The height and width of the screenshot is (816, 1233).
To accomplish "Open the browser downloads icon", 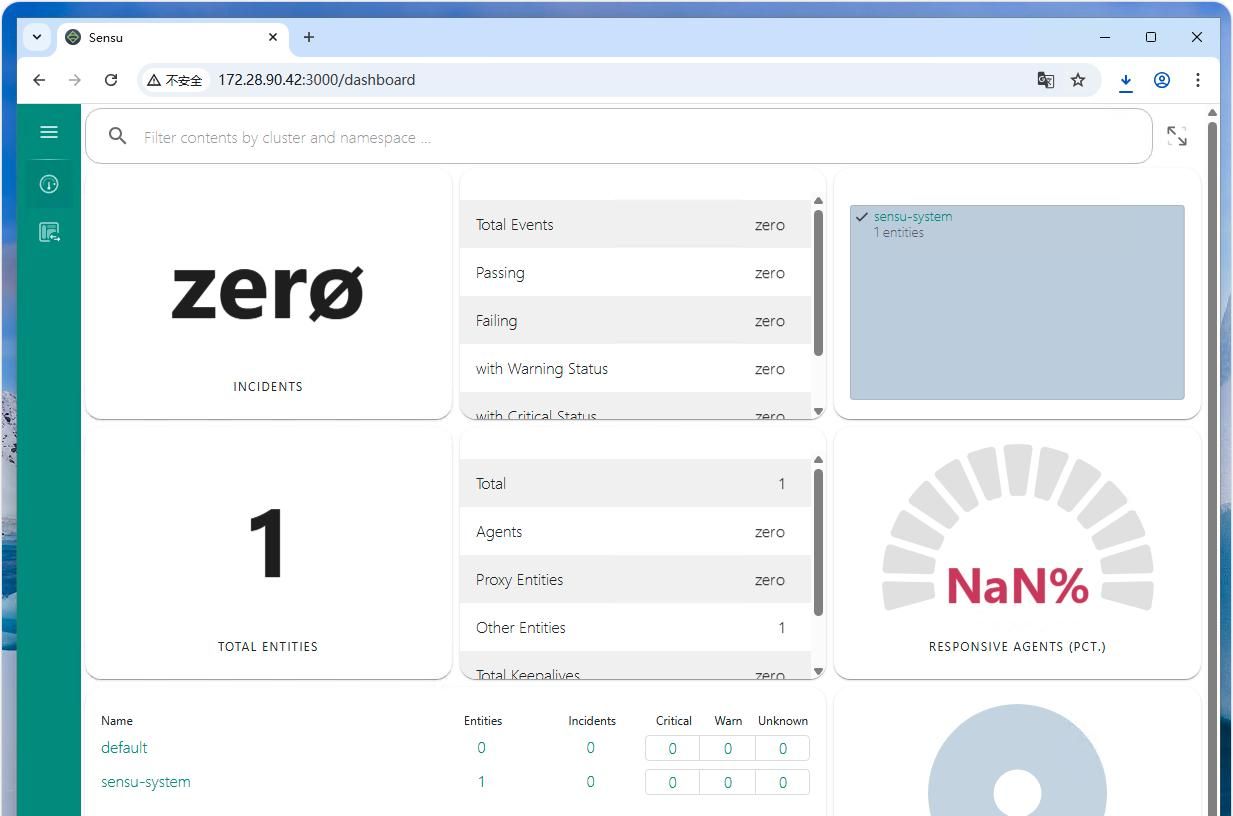I will coord(1126,81).
